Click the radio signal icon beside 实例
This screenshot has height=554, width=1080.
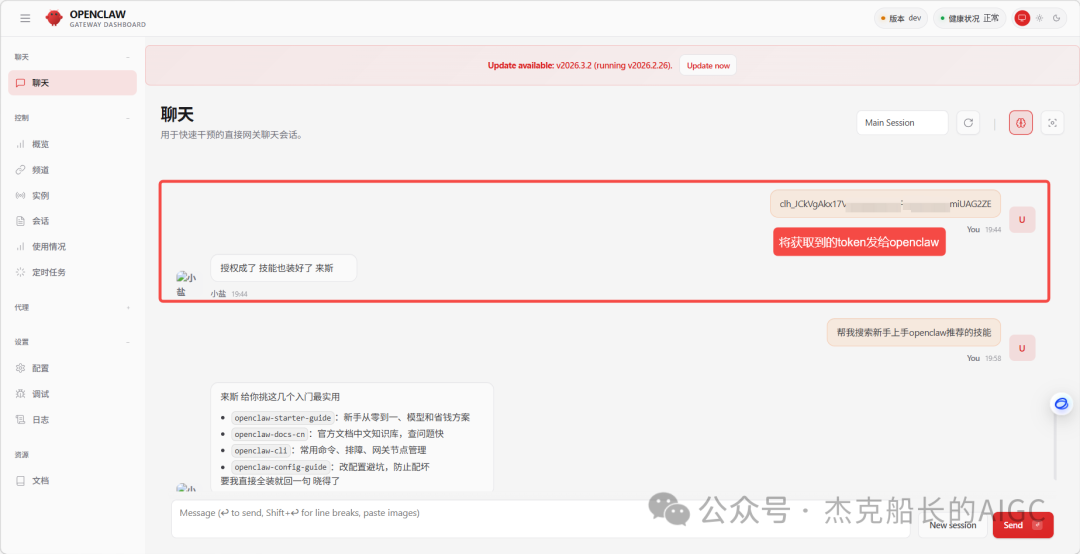[x=21, y=196]
